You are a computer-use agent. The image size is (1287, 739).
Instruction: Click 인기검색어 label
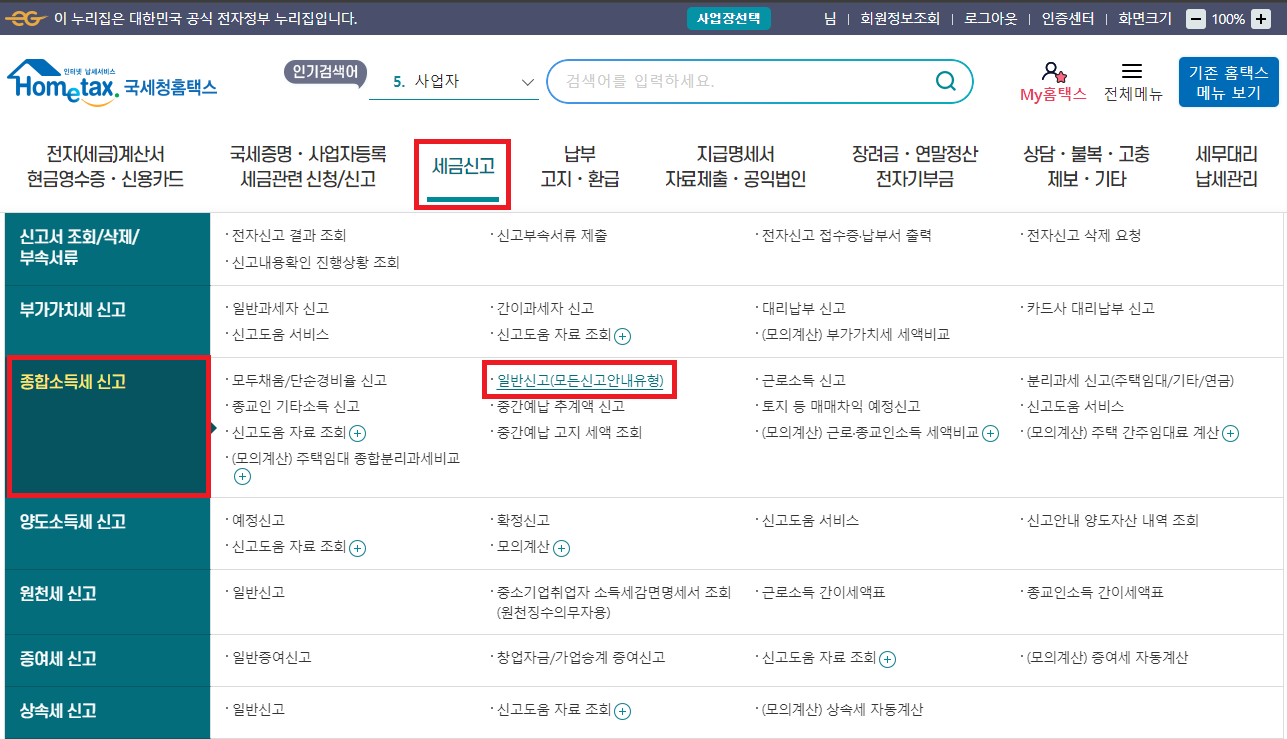tap(326, 72)
